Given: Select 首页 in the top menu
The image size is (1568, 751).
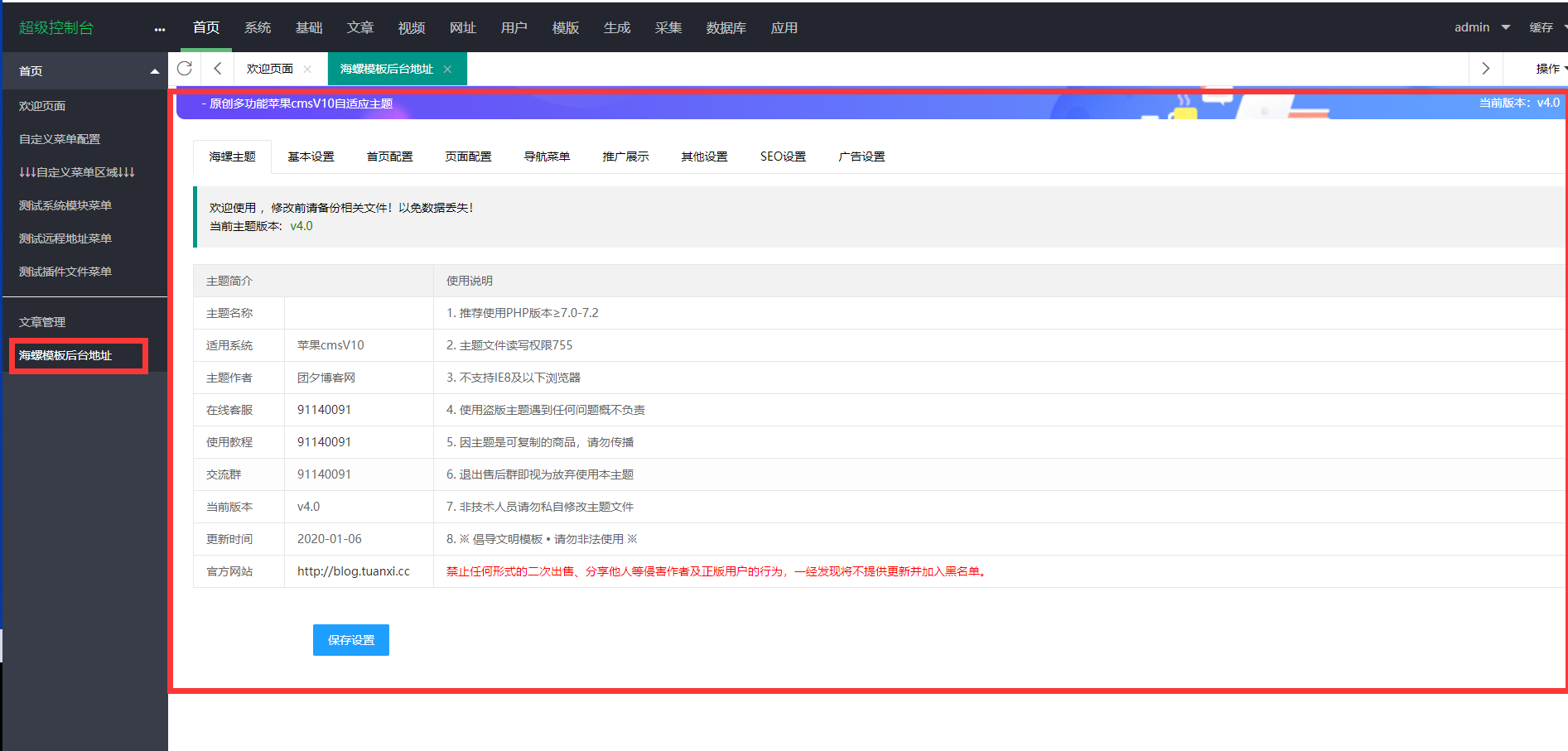Looking at the screenshot, I should tap(206, 27).
